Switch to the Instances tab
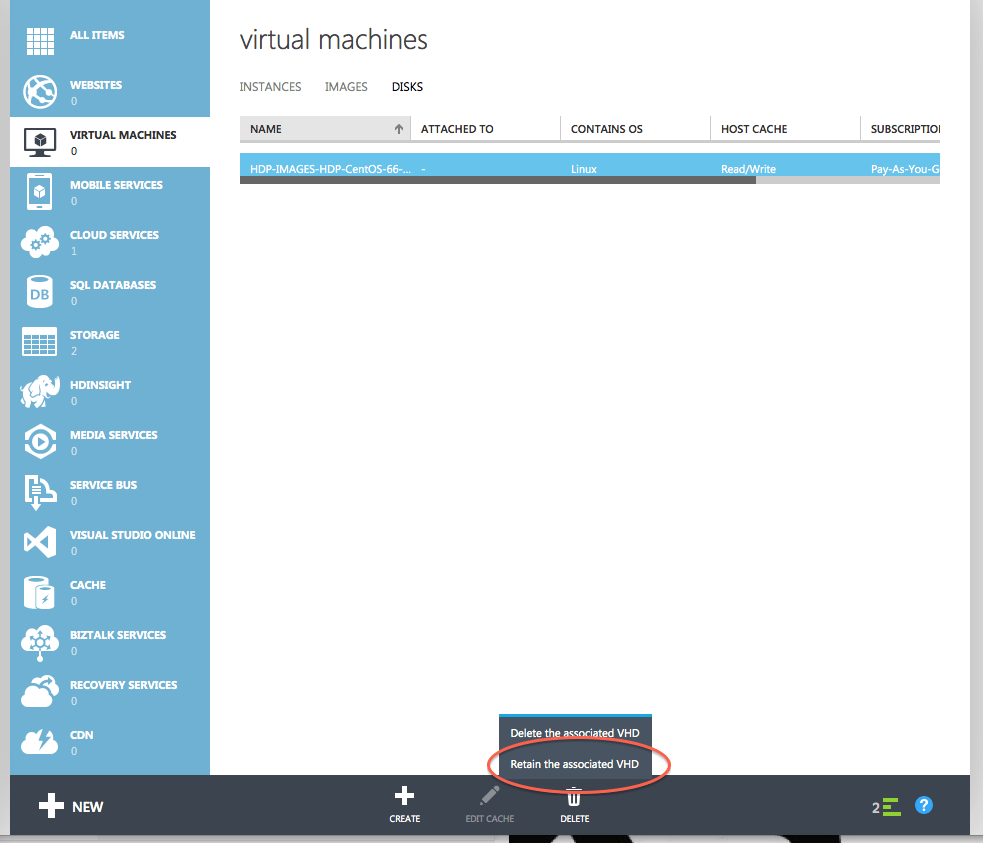Image resolution: width=983 pixels, height=843 pixels. 270,87
